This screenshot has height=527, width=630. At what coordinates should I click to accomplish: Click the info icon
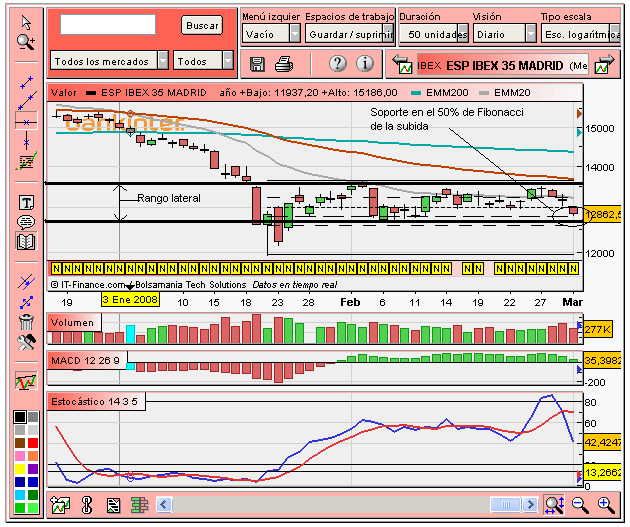tap(365, 63)
